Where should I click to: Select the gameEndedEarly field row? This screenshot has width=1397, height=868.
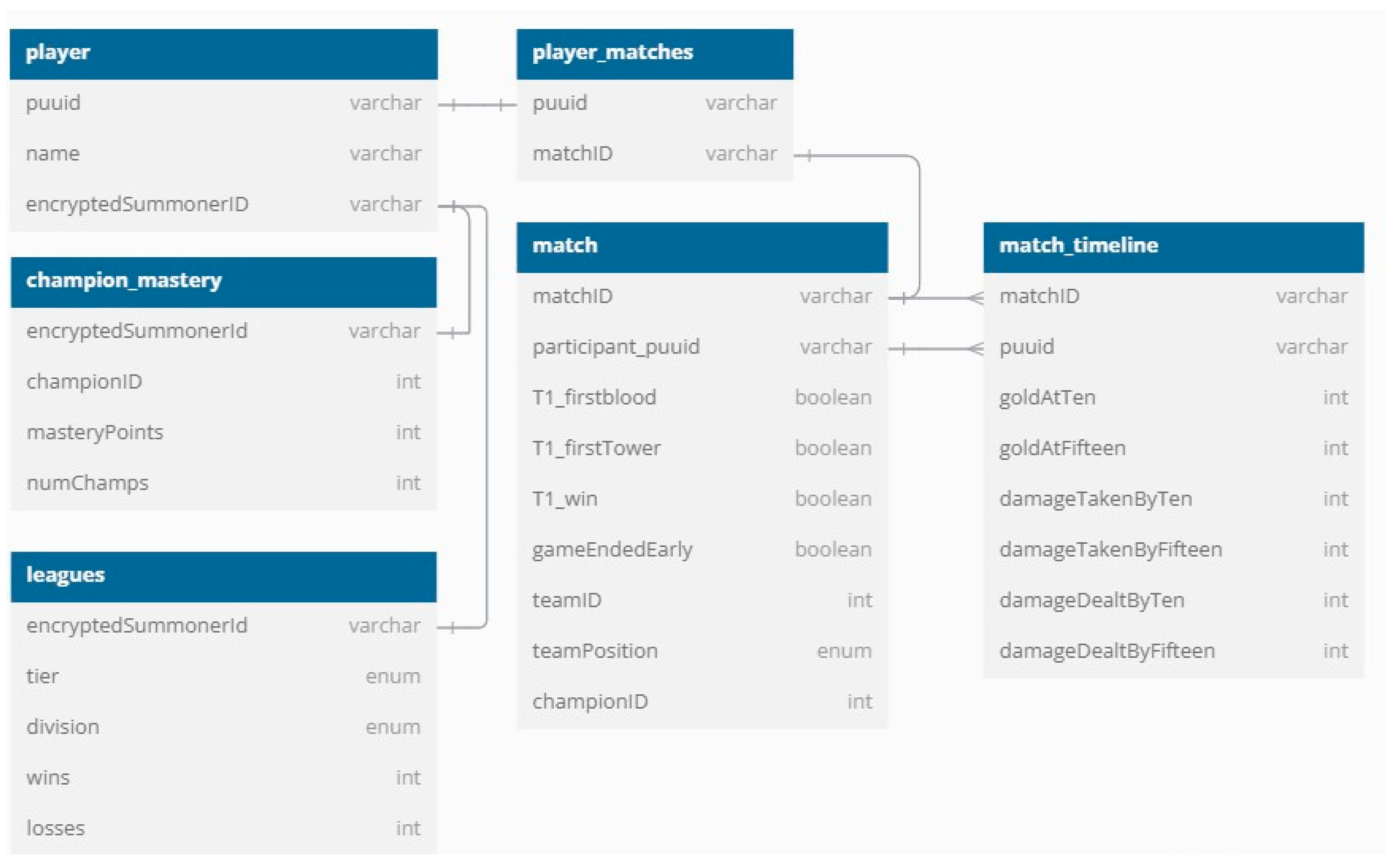tap(702, 551)
